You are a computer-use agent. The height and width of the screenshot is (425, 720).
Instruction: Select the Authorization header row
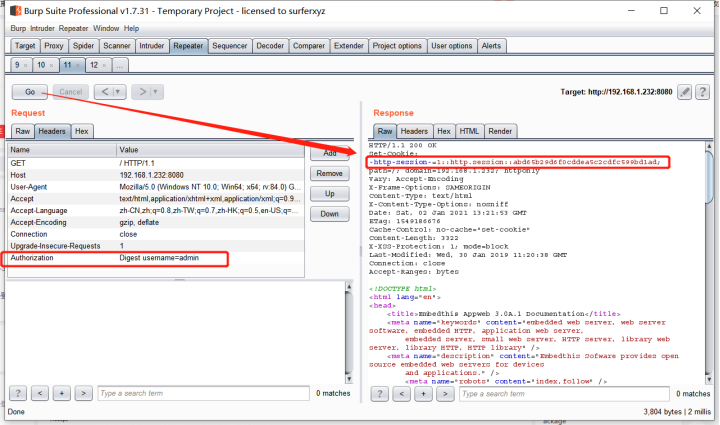156,258
